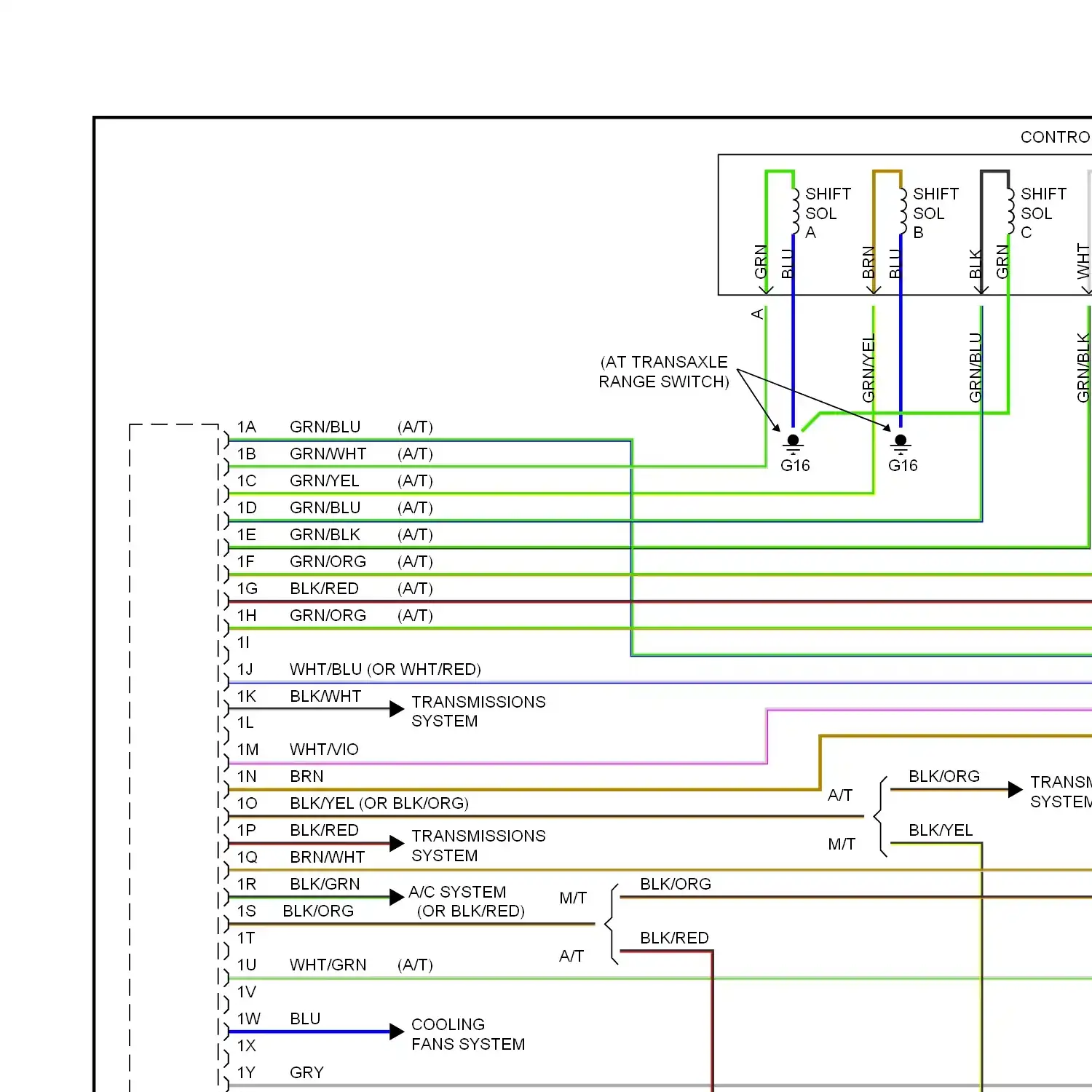Click the 1S pin BLK/ORG label
This screenshot has height=1092, width=1092.
(x=318, y=911)
